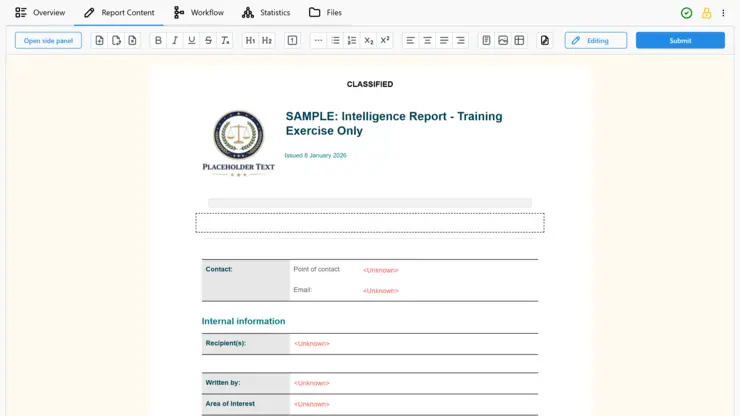Click the boxed number 1 icon
Screen dimensions: 740x416
pyautogui.click(x=293, y=41)
